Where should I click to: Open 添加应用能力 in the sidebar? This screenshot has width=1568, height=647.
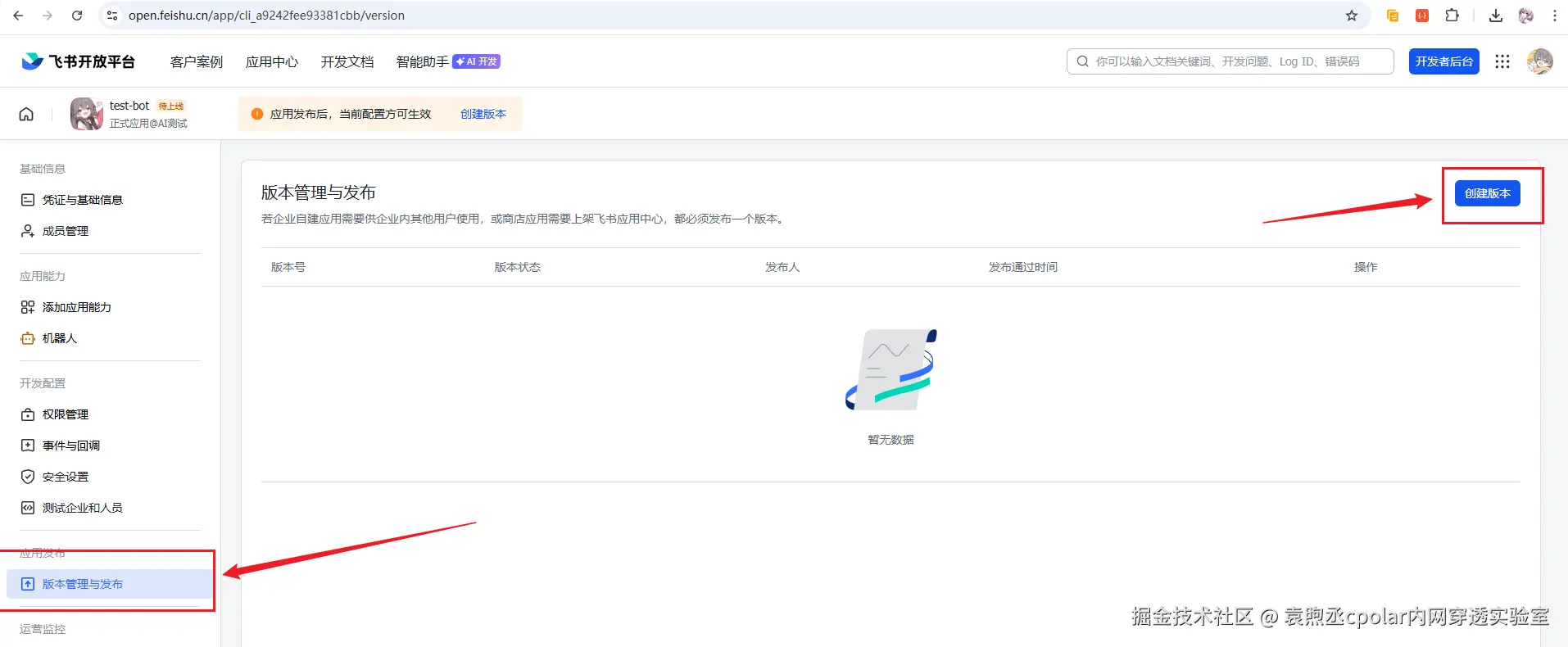tap(77, 307)
